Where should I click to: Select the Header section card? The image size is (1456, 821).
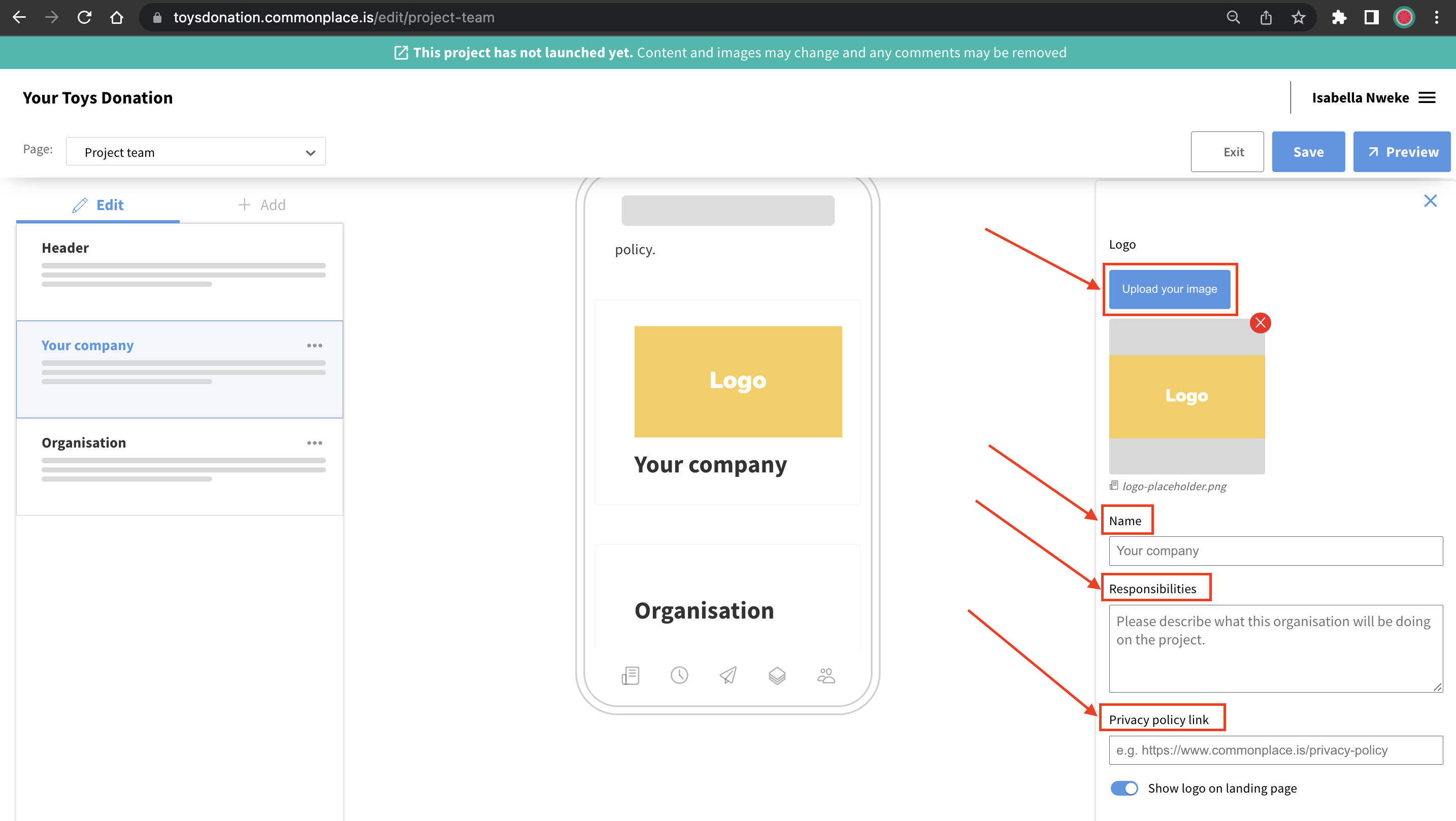179,272
